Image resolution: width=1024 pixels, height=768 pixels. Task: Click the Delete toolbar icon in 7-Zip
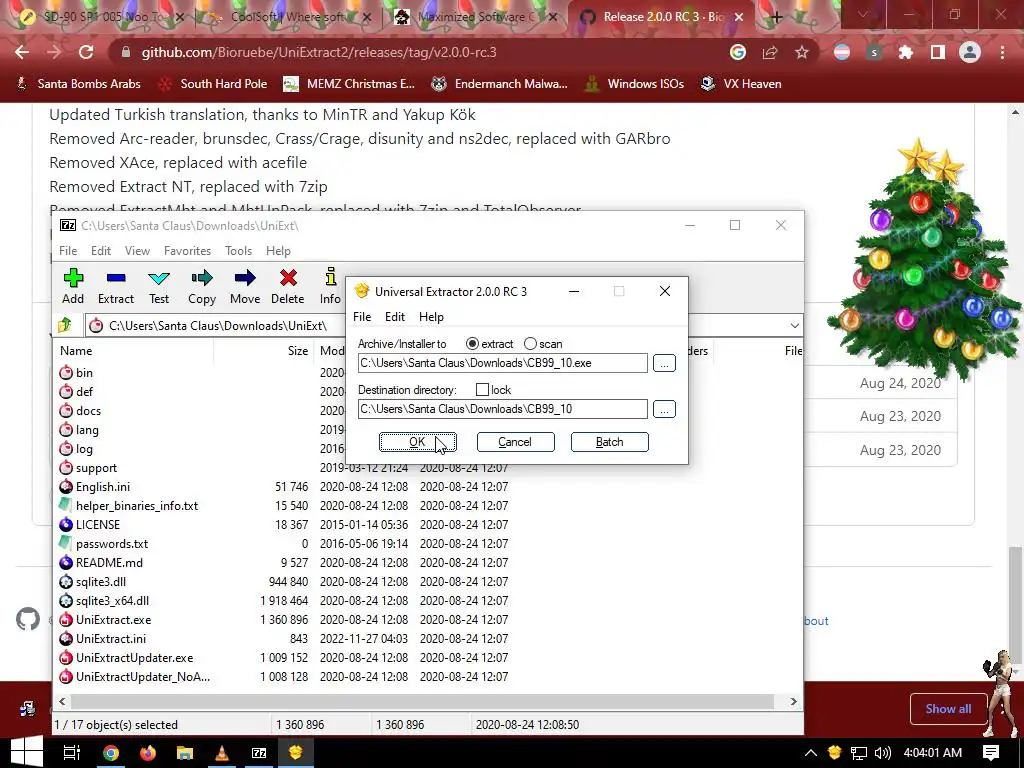(287, 286)
